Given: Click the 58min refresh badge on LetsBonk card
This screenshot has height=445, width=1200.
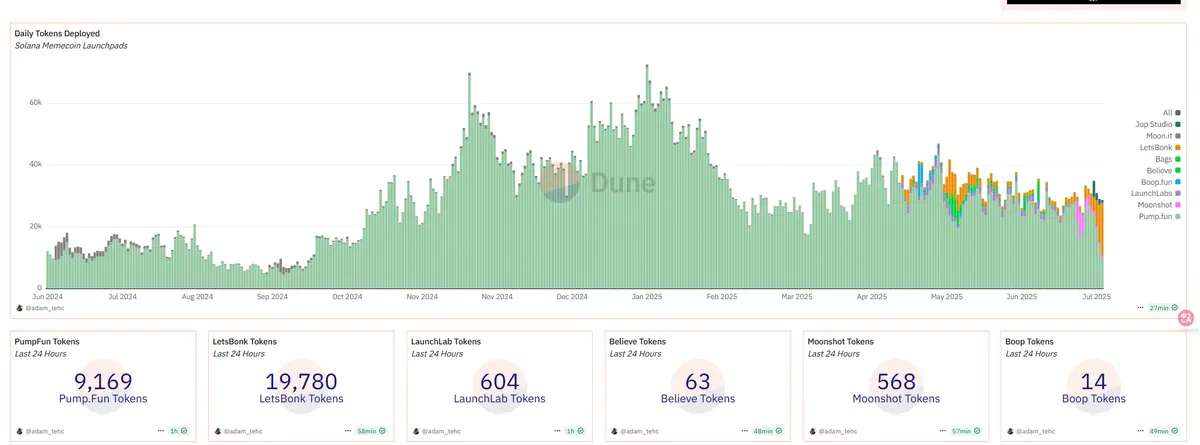Looking at the screenshot, I should (x=371, y=430).
